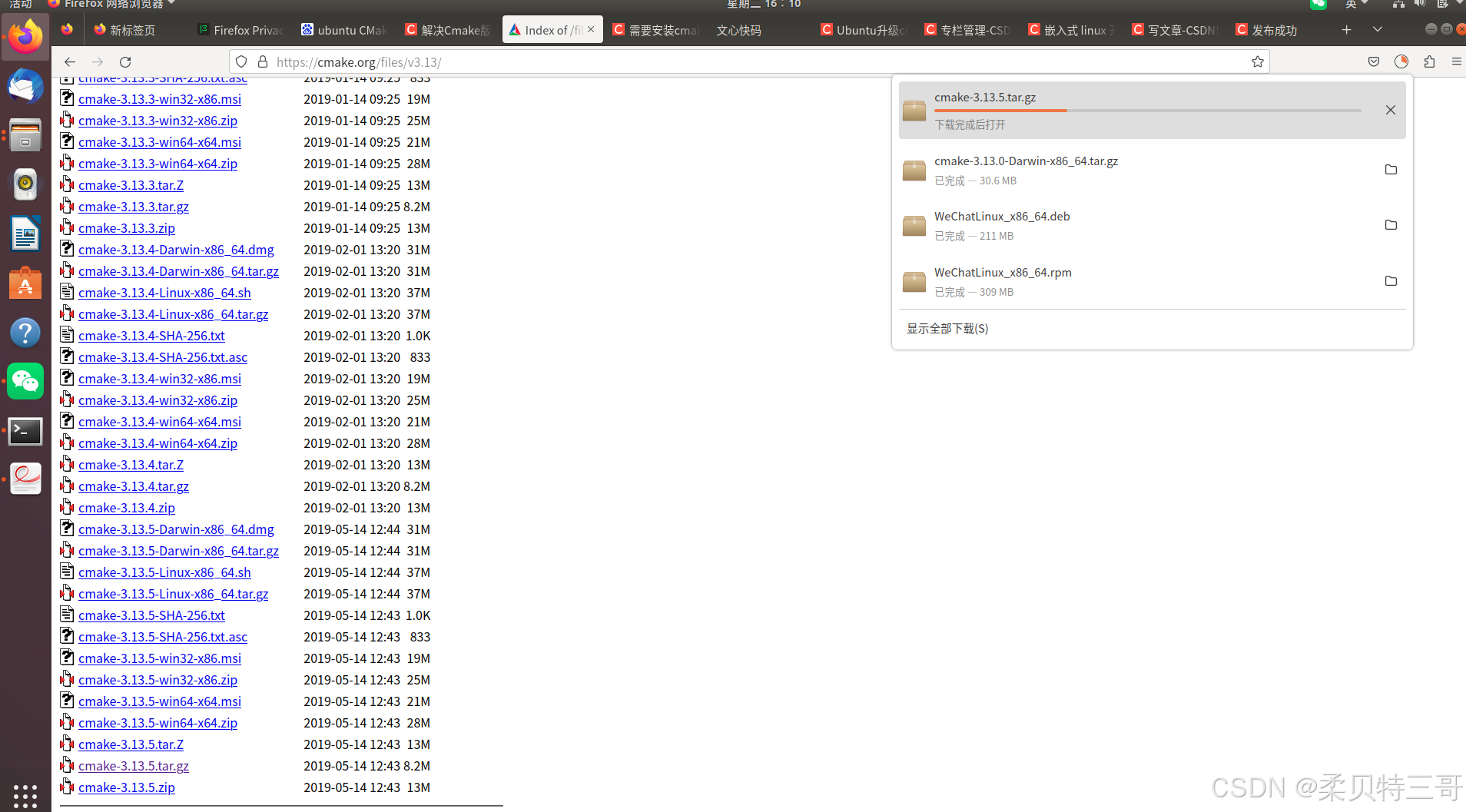Switch to the 解决Cmake版 tab
Image resolution: width=1466 pixels, height=812 pixels.
pos(448,30)
